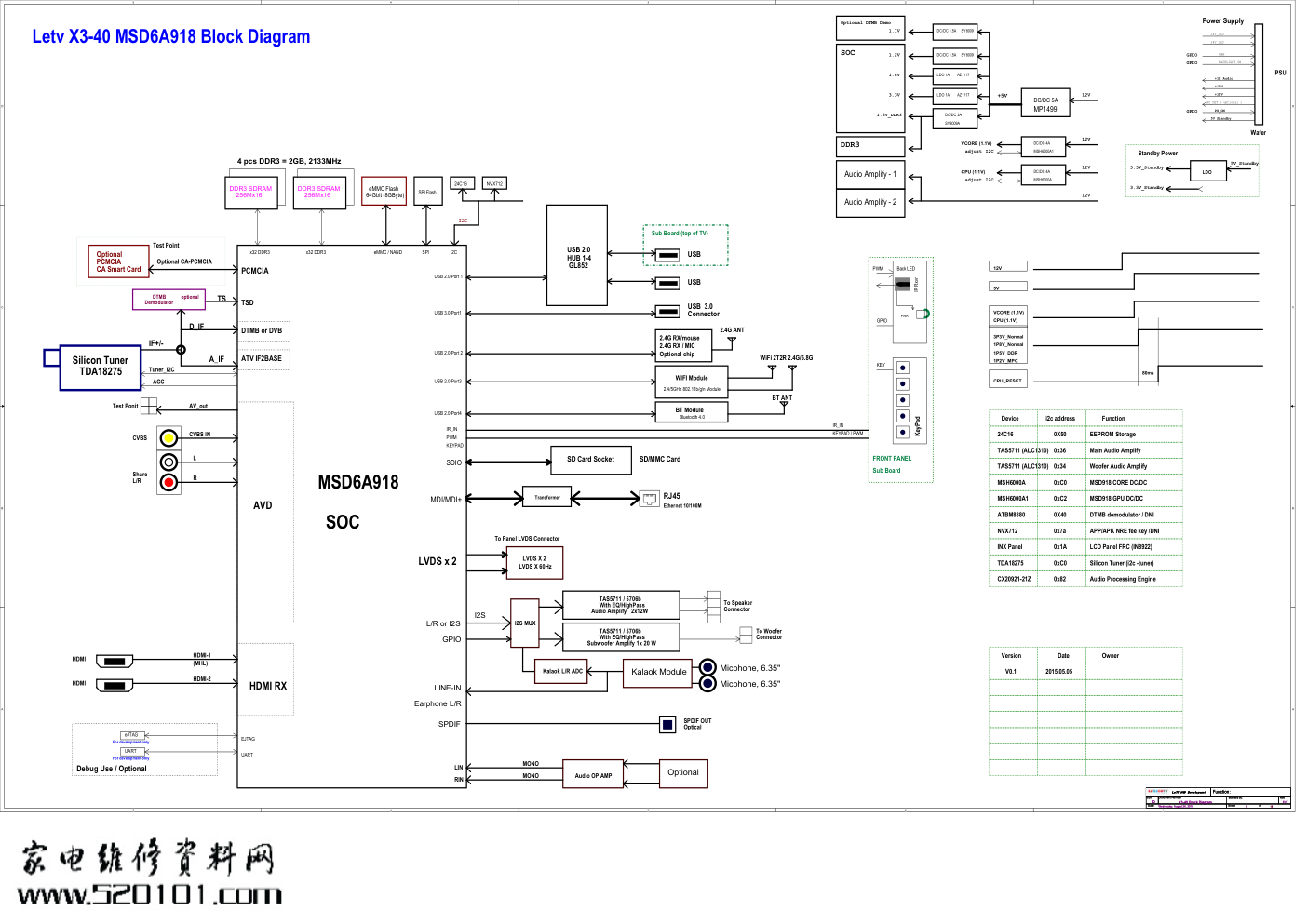Image resolution: width=1307 pixels, height=924 pixels.
Task: Click the "2015.05.05" date cell
Action: [x=1058, y=672]
